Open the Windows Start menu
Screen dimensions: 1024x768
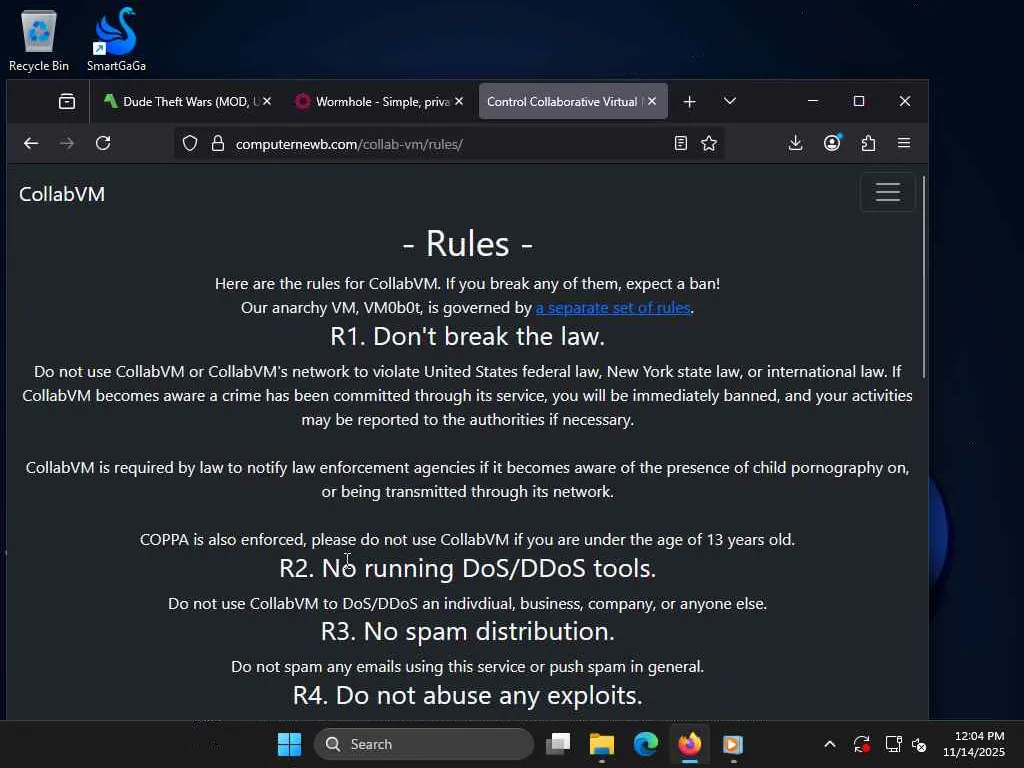[x=289, y=744]
